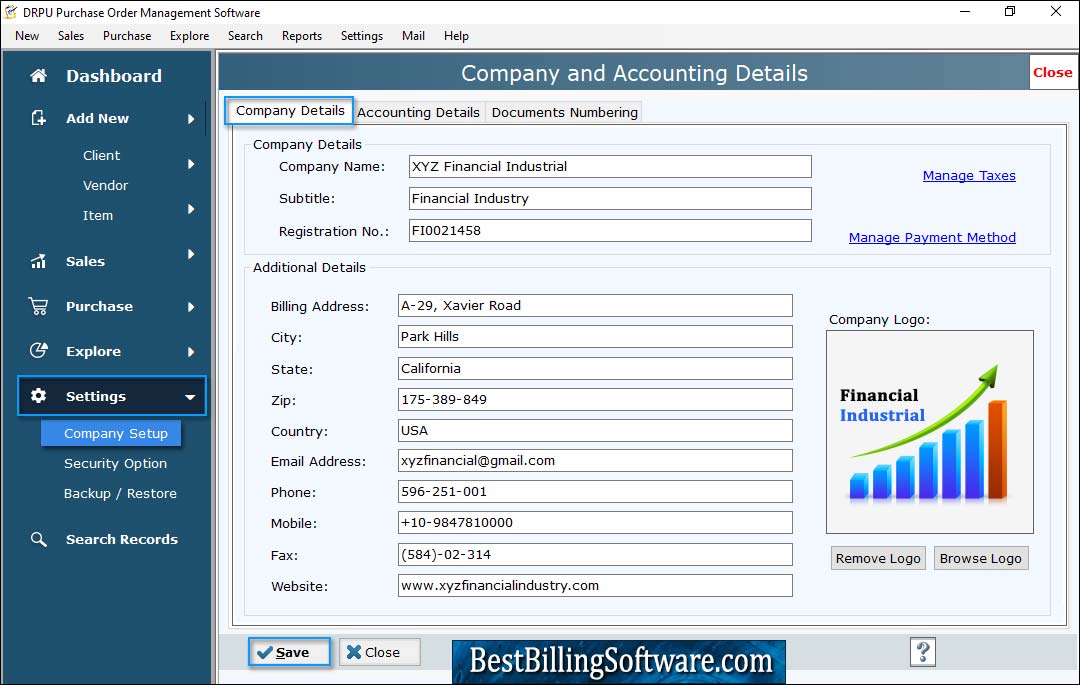Expand the Purchase sidebar arrow
This screenshot has height=685, width=1080.
pyautogui.click(x=191, y=307)
